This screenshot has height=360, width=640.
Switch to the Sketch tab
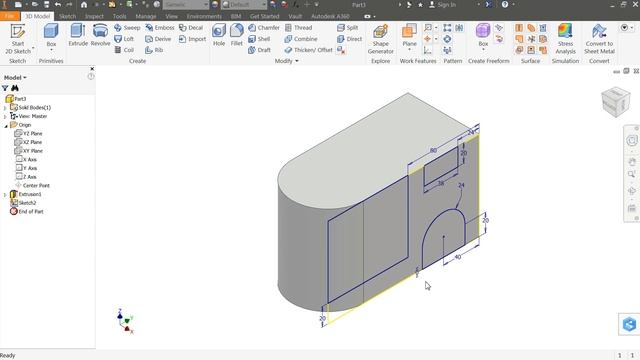[x=67, y=16]
